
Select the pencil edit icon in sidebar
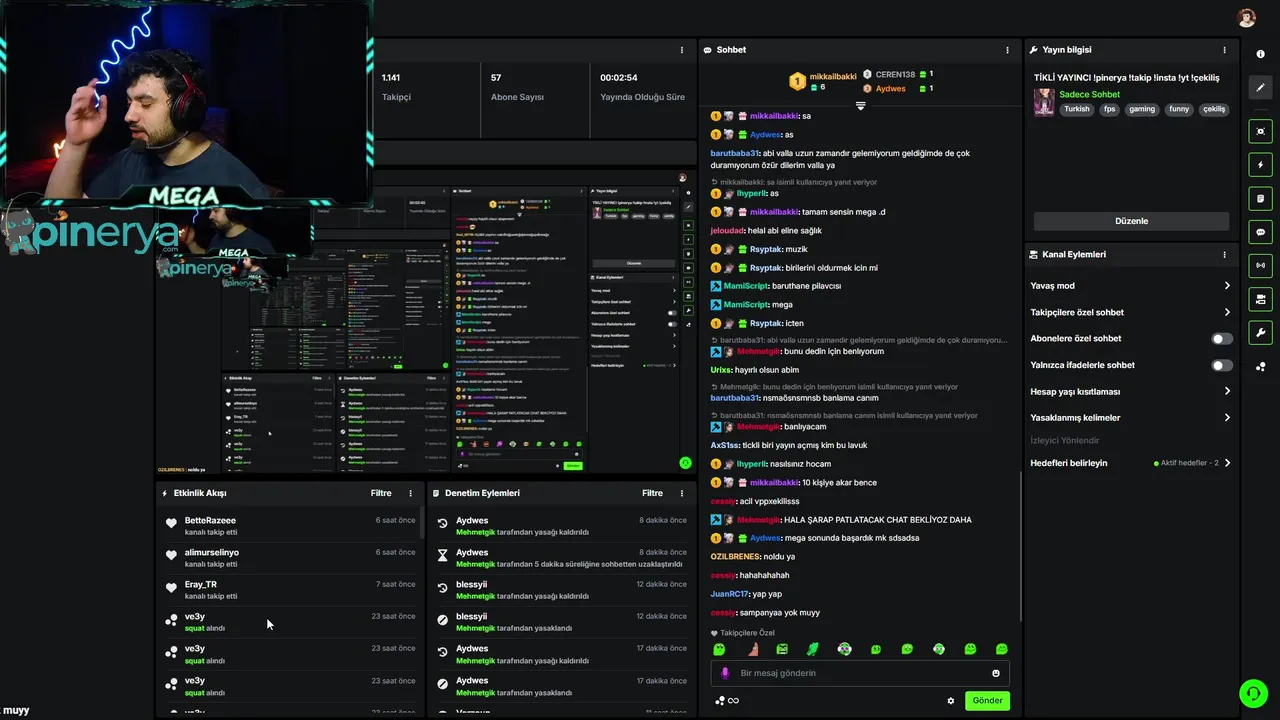click(x=1261, y=88)
